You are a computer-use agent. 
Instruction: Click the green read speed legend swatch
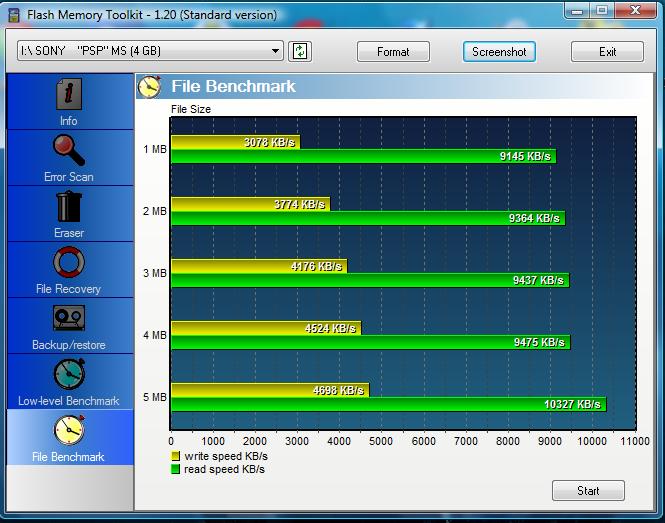pos(176,469)
